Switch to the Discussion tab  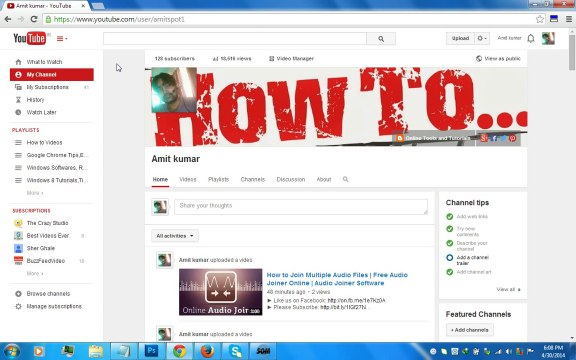pyautogui.click(x=291, y=179)
